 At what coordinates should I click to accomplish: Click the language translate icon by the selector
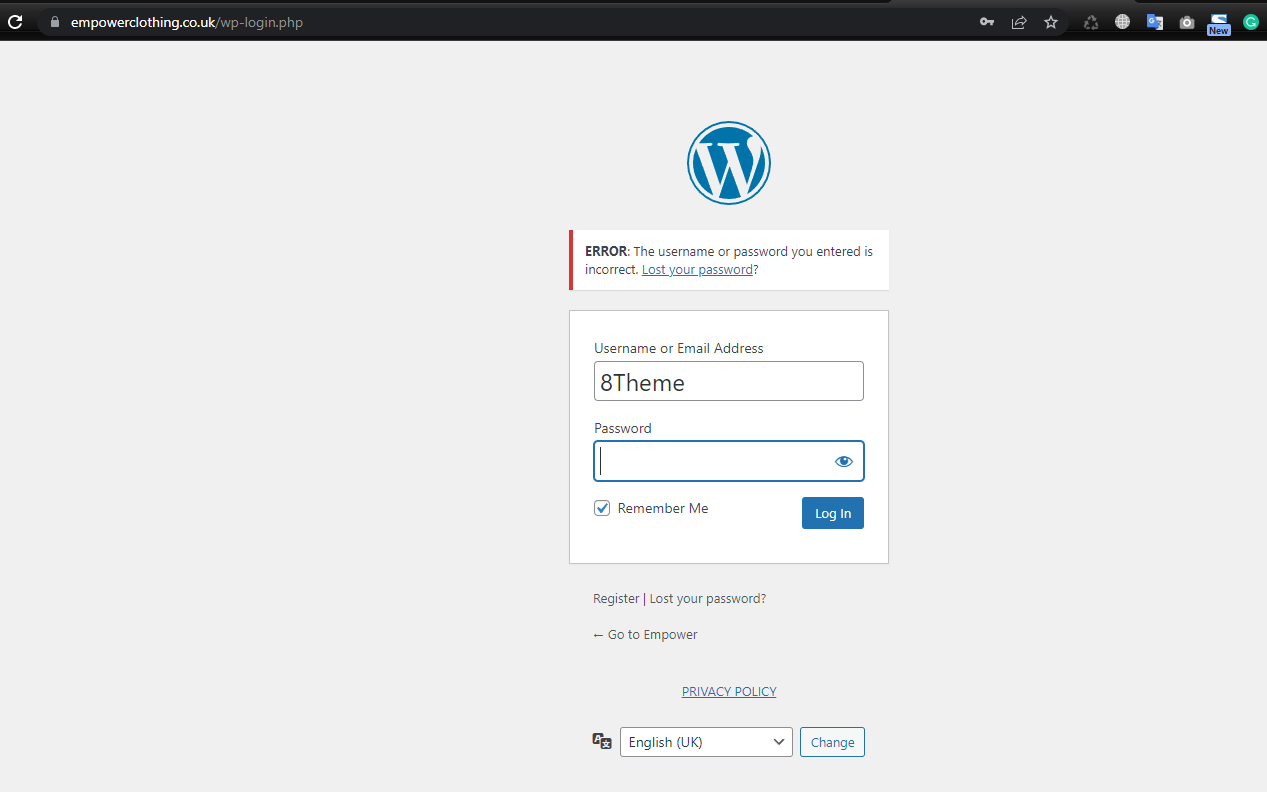point(602,741)
